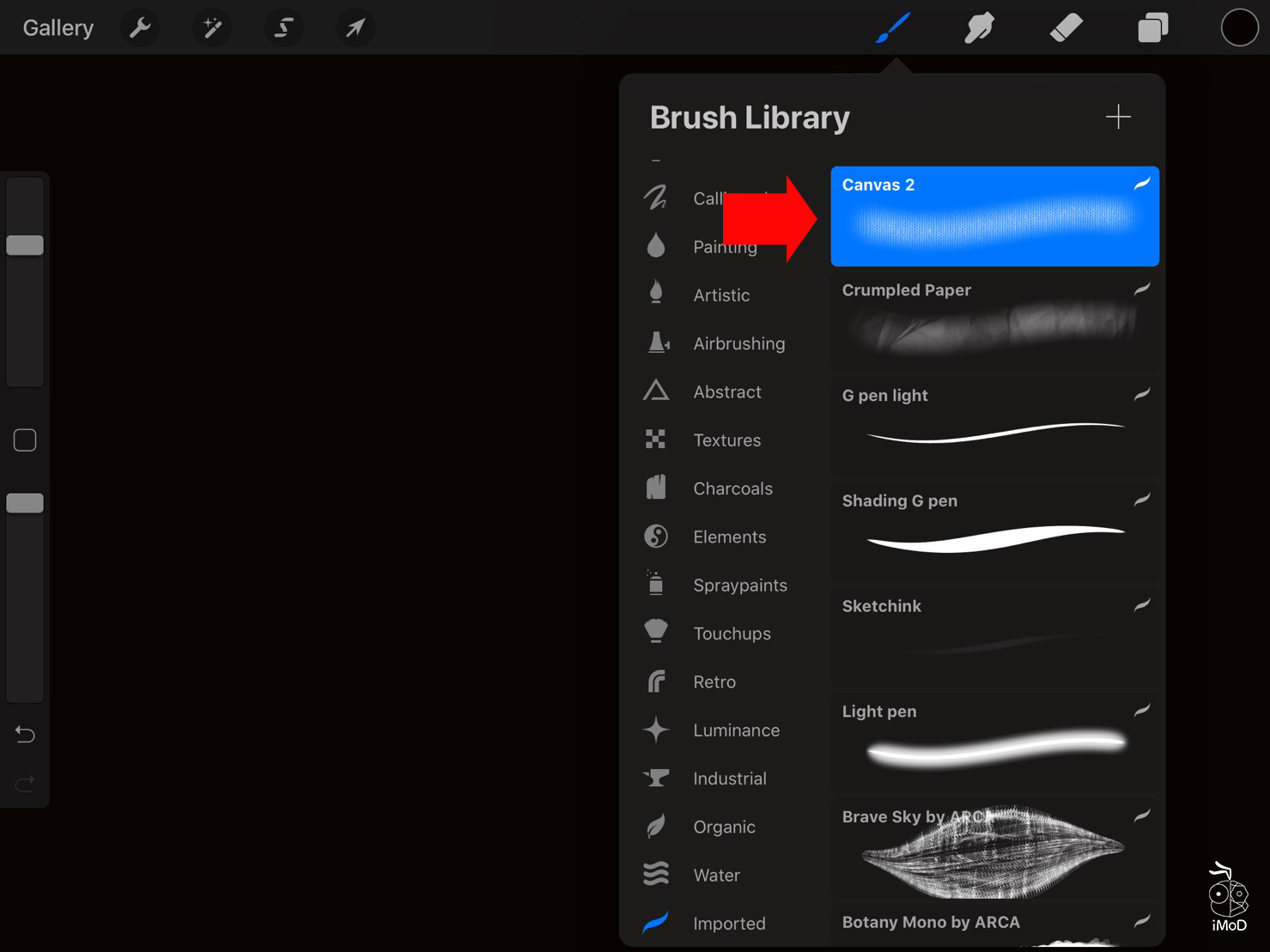Viewport: 1270px width, 952px height.
Task: Open the Layers panel
Action: tap(1152, 27)
